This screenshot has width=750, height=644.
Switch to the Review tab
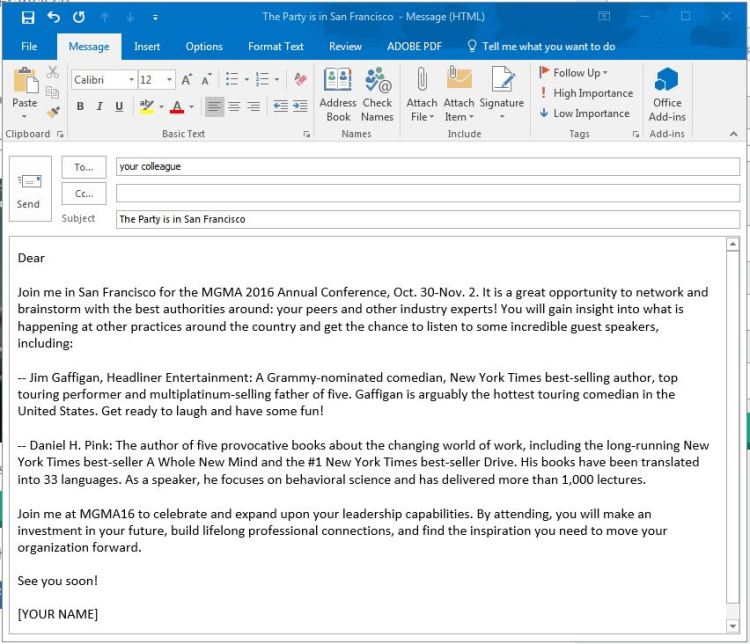tap(345, 46)
